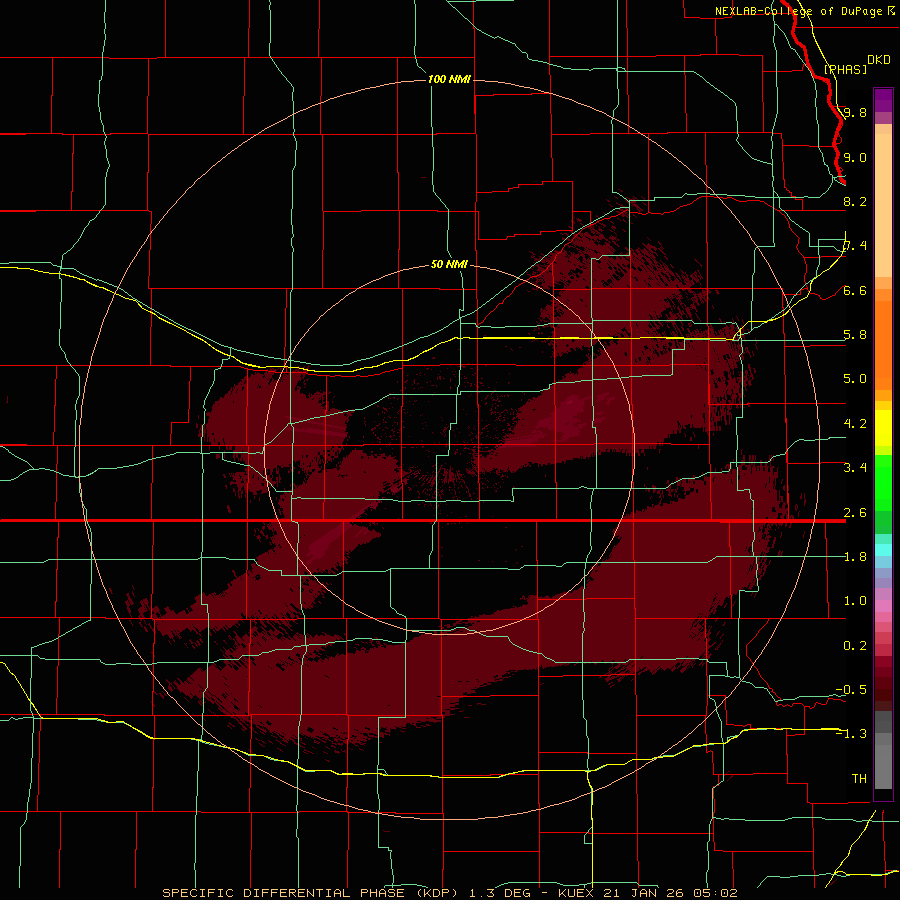Click the 100 NMI range ring label
Screen dimensions: 900x900
[449, 79]
